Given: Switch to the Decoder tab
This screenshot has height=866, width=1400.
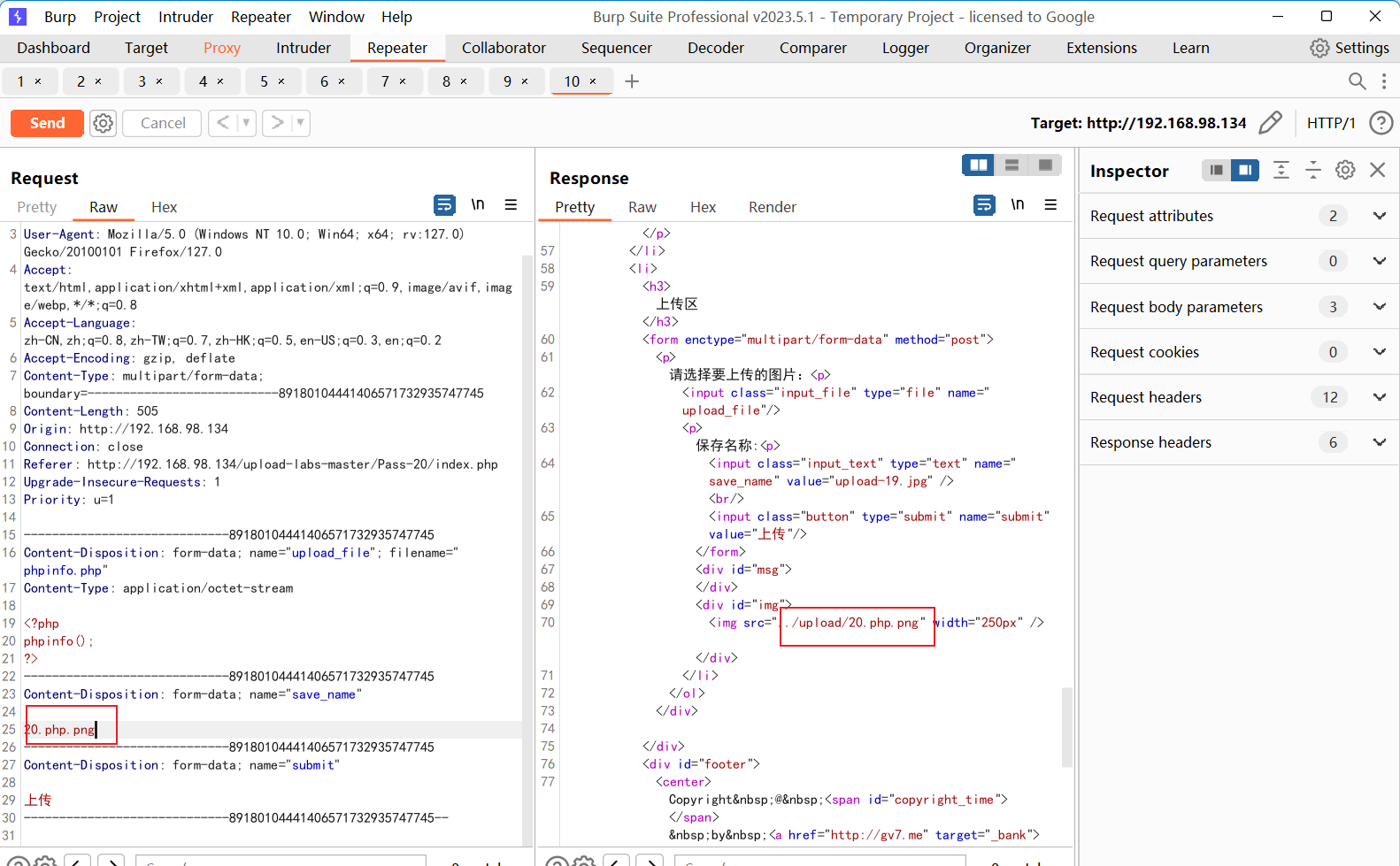Looking at the screenshot, I should (x=716, y=48).
